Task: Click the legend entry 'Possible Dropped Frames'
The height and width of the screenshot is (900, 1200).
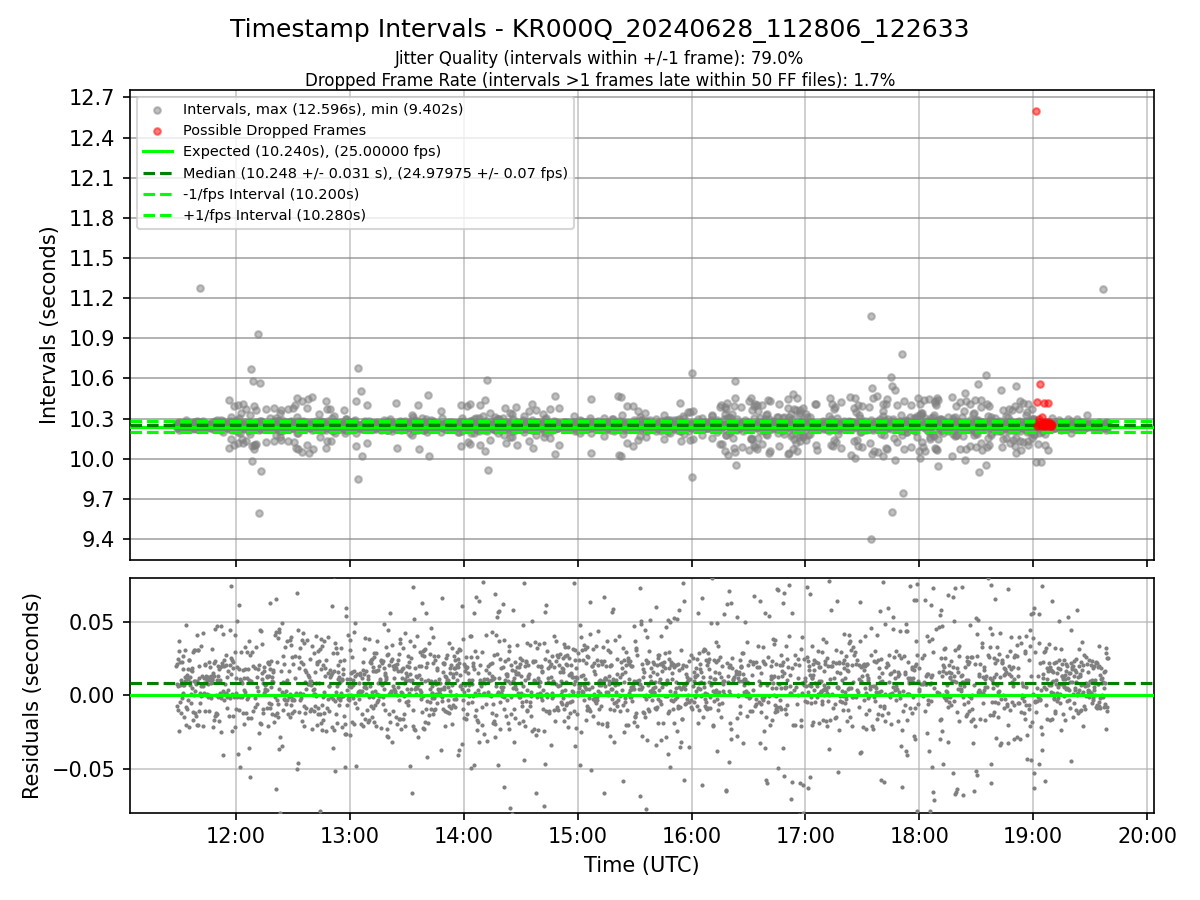Action: pos(274,130)
